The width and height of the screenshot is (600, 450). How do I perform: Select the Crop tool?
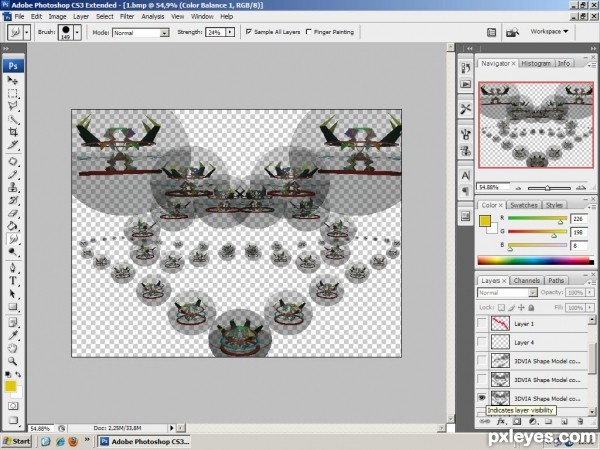click(13, 132)
